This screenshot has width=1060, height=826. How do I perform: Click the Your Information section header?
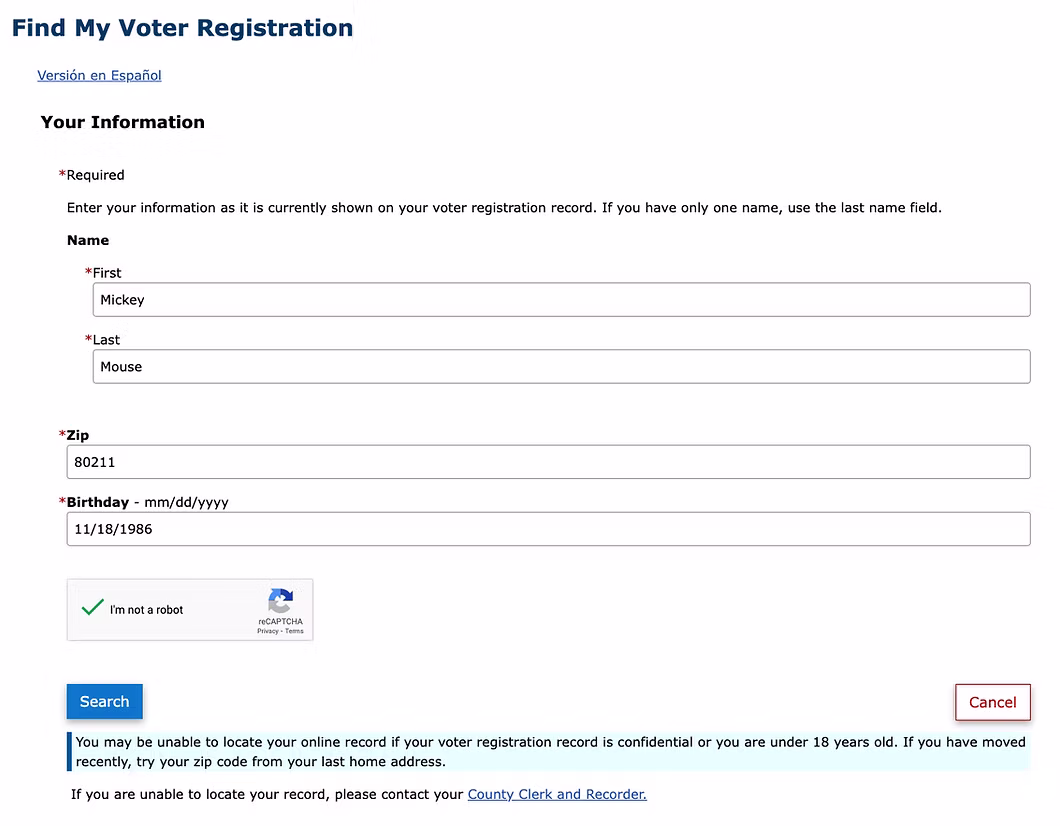pos(121,121)
